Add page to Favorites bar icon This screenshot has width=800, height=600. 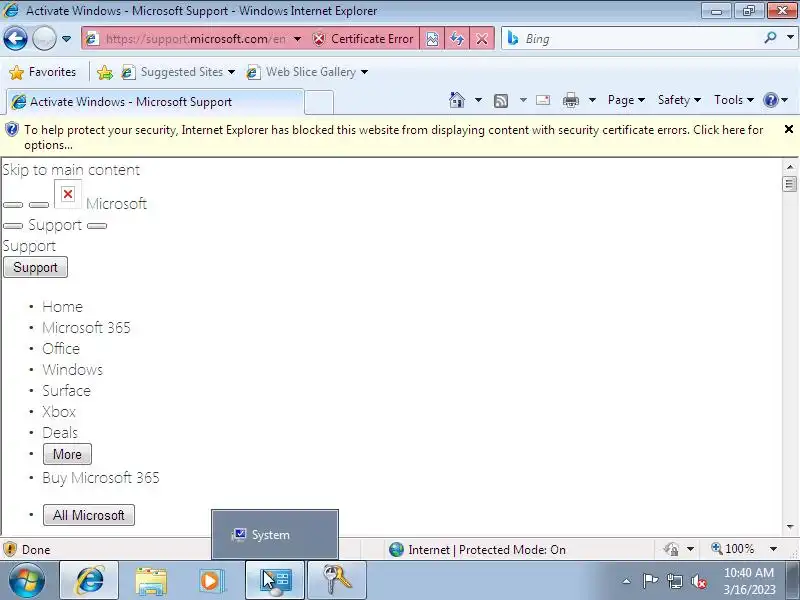105,72
